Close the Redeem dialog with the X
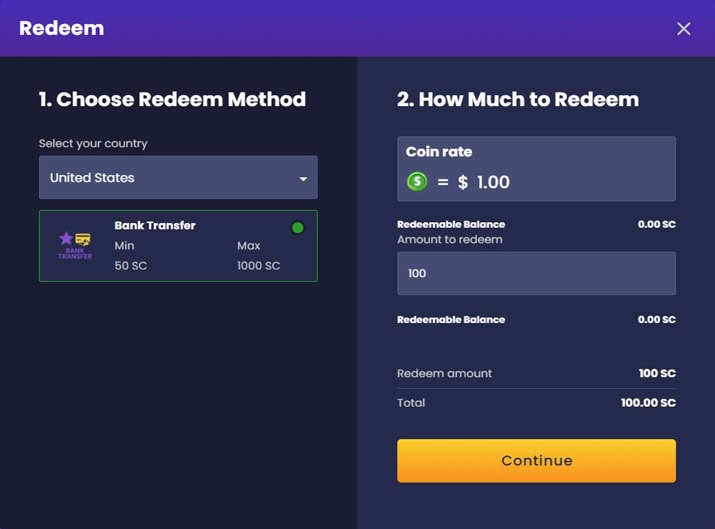The image size is (715, 529). 684,29
